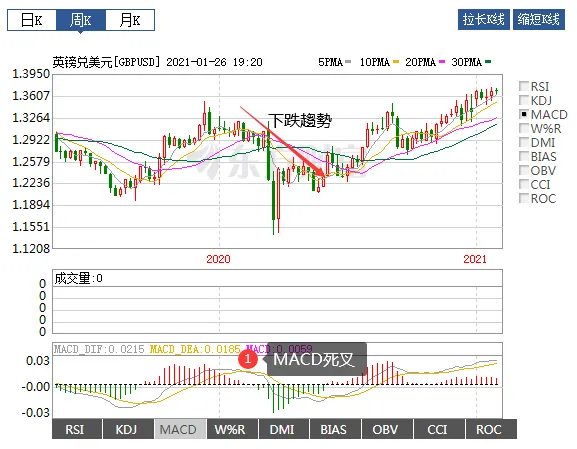Image resolution: width=577 pixels, height=449 pixels.
Task: Click the 1.3264 price axis label
Action: coord(31,118)
